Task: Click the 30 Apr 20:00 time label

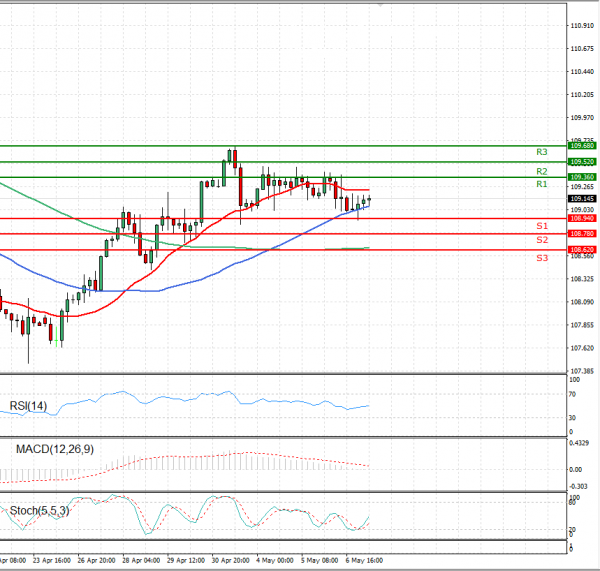Action: (x=230, y=560)
